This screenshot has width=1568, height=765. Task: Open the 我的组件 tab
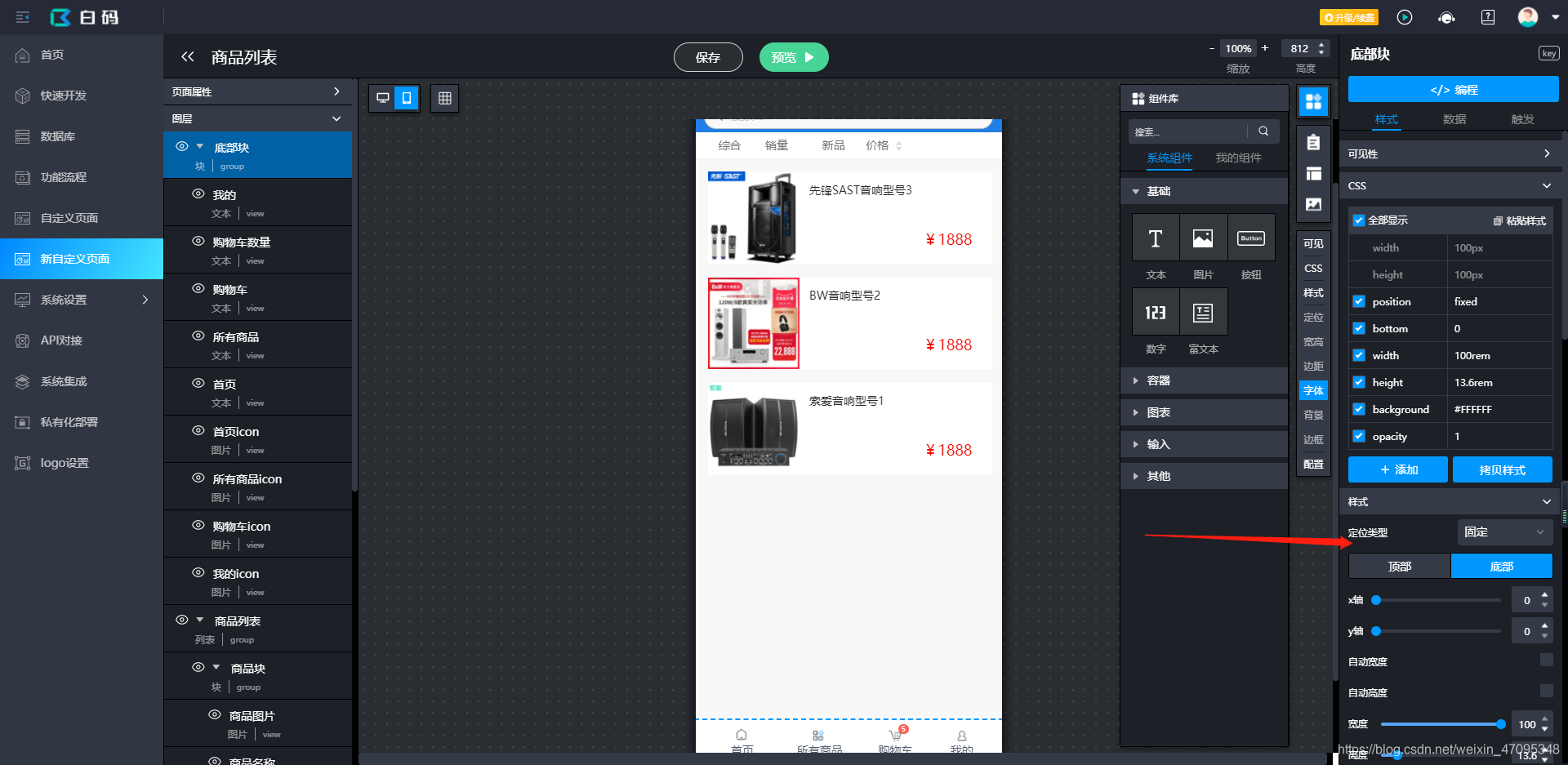(x=1238, y=158)
